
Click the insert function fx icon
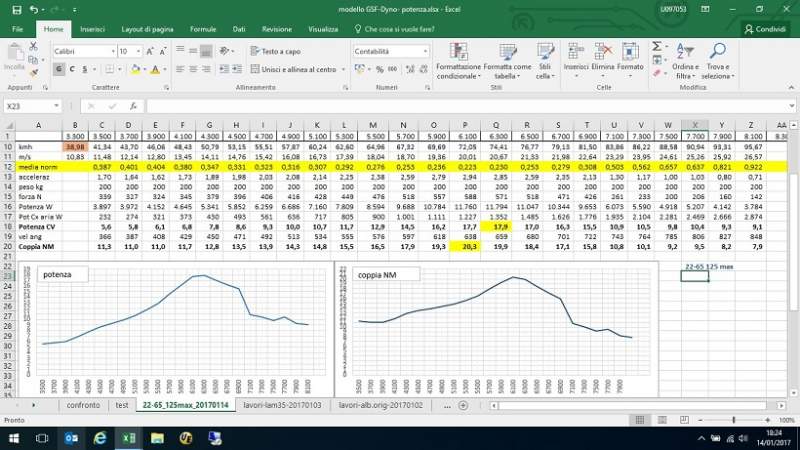[133, 106]
